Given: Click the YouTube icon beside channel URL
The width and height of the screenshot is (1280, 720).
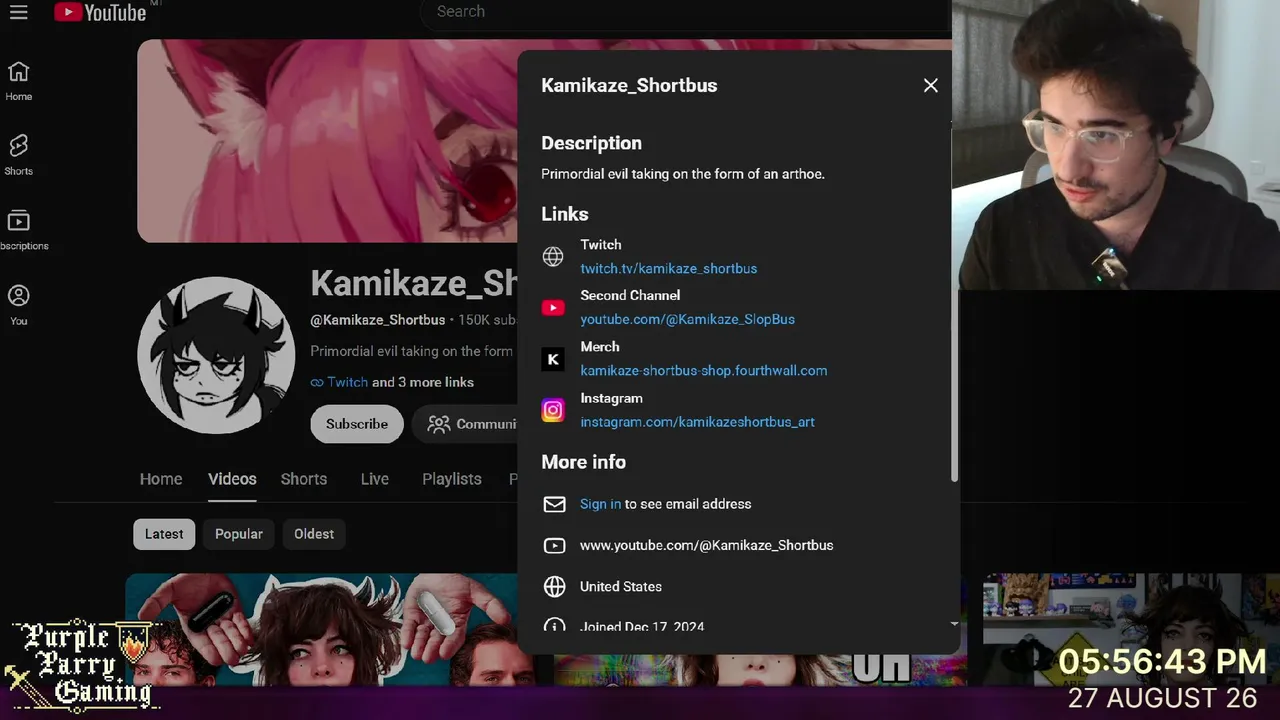Looking at the screenshot, I should [554, 545].
